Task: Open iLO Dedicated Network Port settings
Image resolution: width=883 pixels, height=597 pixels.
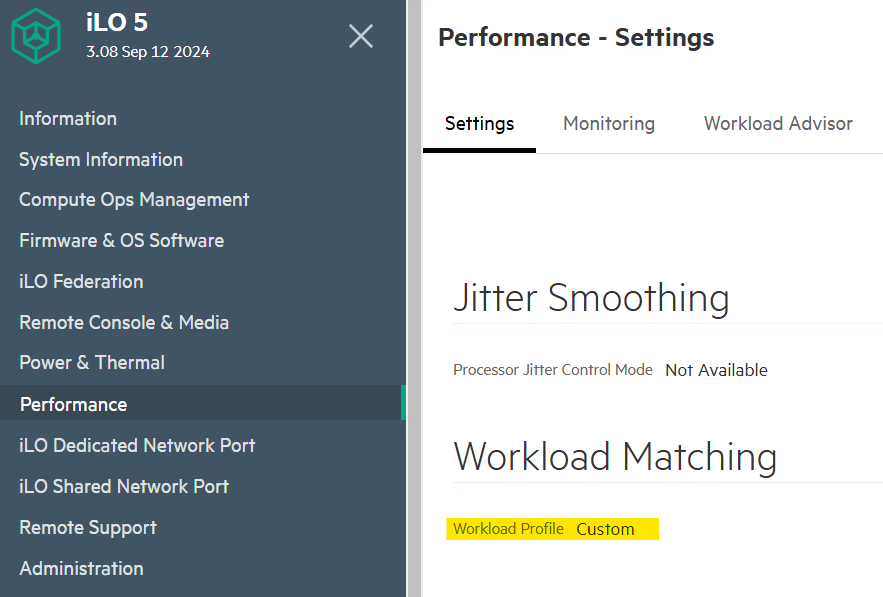Action: 137,445
